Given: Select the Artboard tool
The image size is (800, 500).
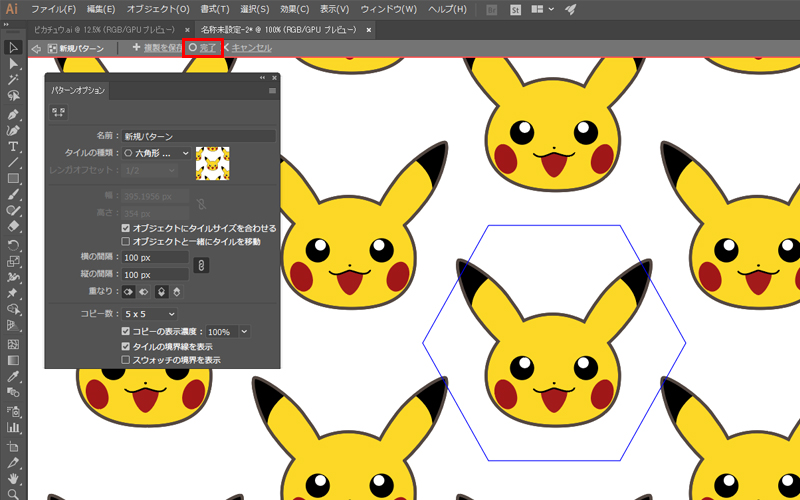Looking at the screenshot, I should point(13,447).
